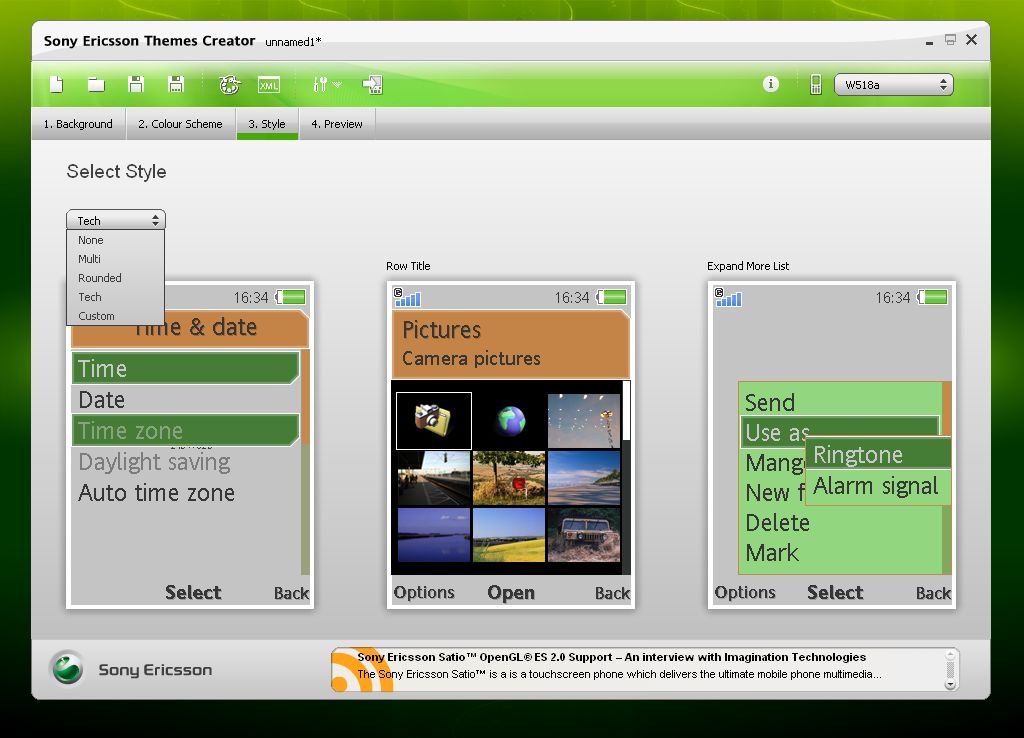Image resolution: width=1024 pixels, height=738 pixels.
Task: Click Select softkey in Expand More List preview
Action: click(835, 592)
